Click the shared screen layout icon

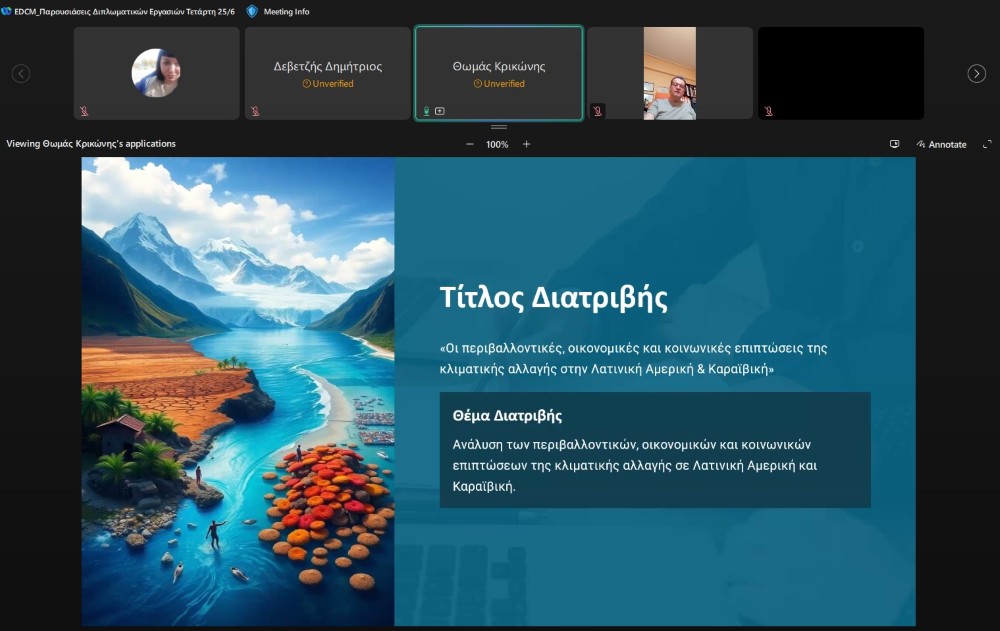pyautogui.click(x=894, y=144)
